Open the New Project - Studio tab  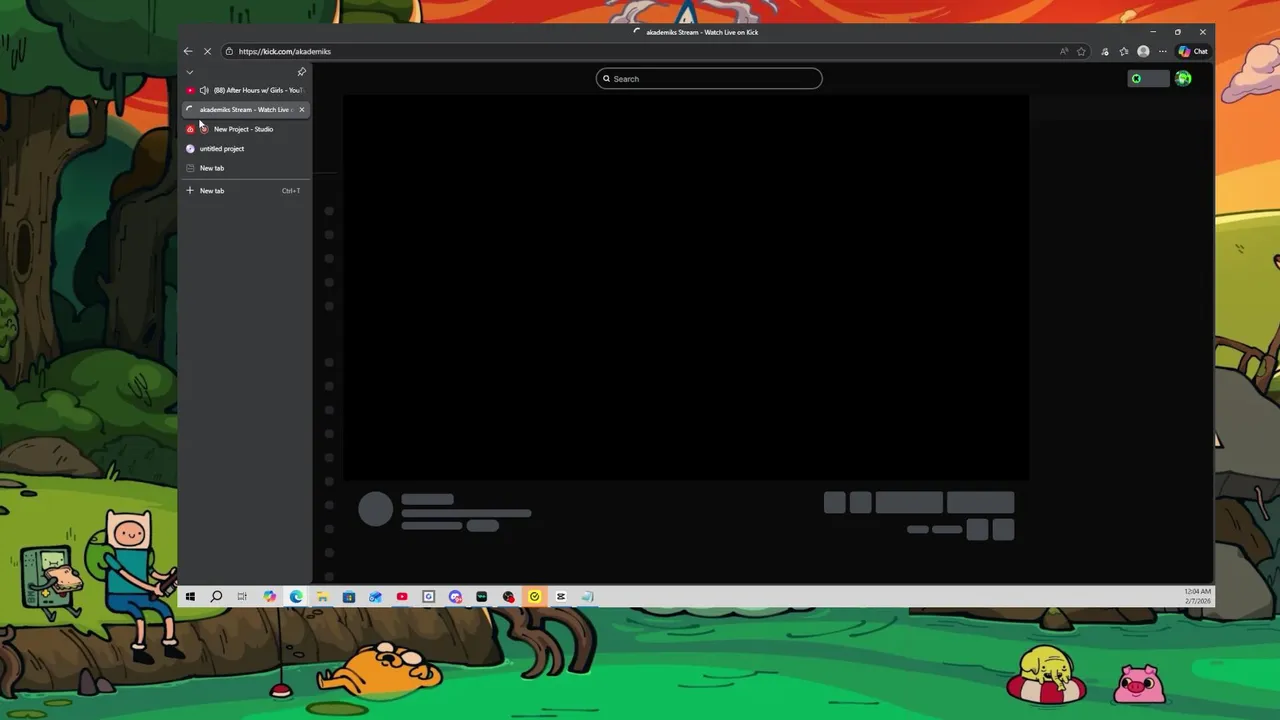pos(246,129)
